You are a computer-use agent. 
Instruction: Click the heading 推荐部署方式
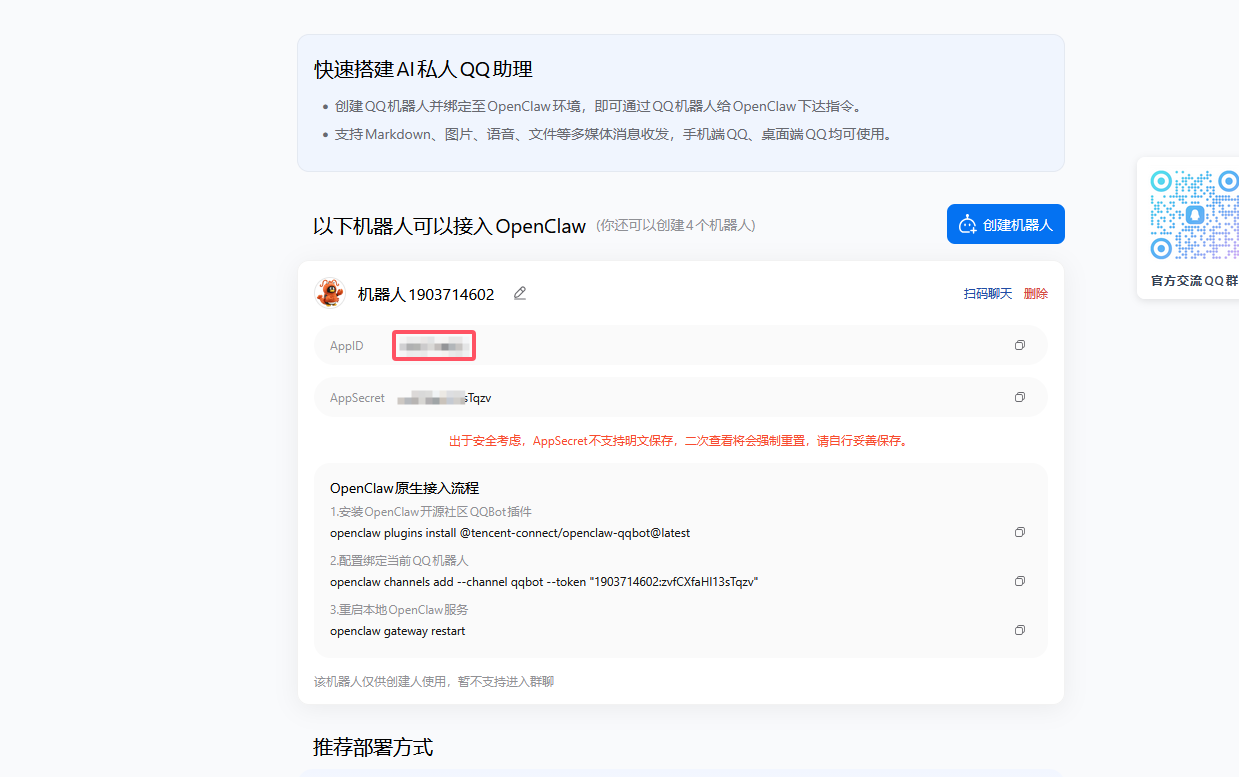pyautogui.click(x=373, y=748)
